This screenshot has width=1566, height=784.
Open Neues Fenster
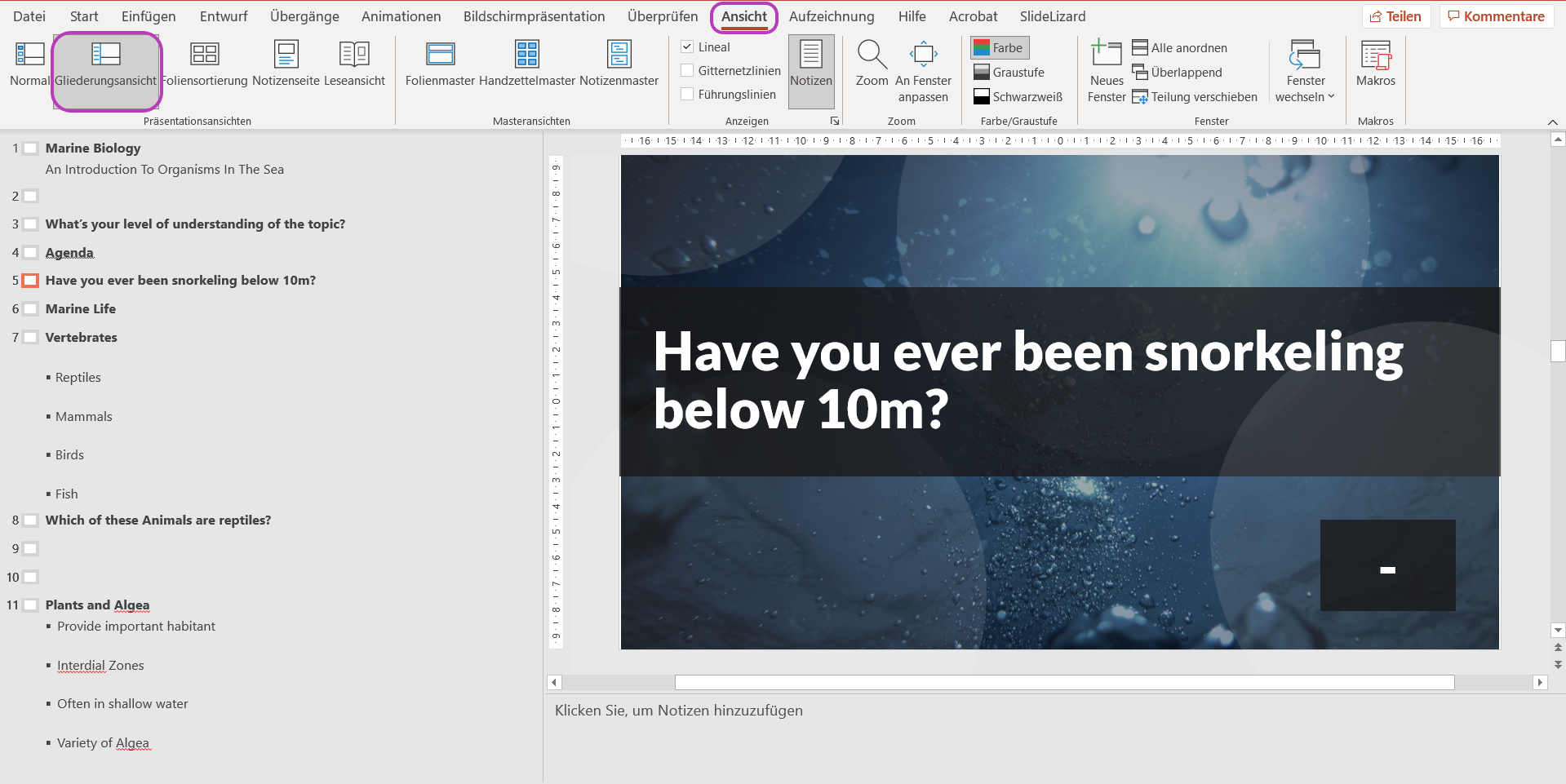click(1107, 72)
